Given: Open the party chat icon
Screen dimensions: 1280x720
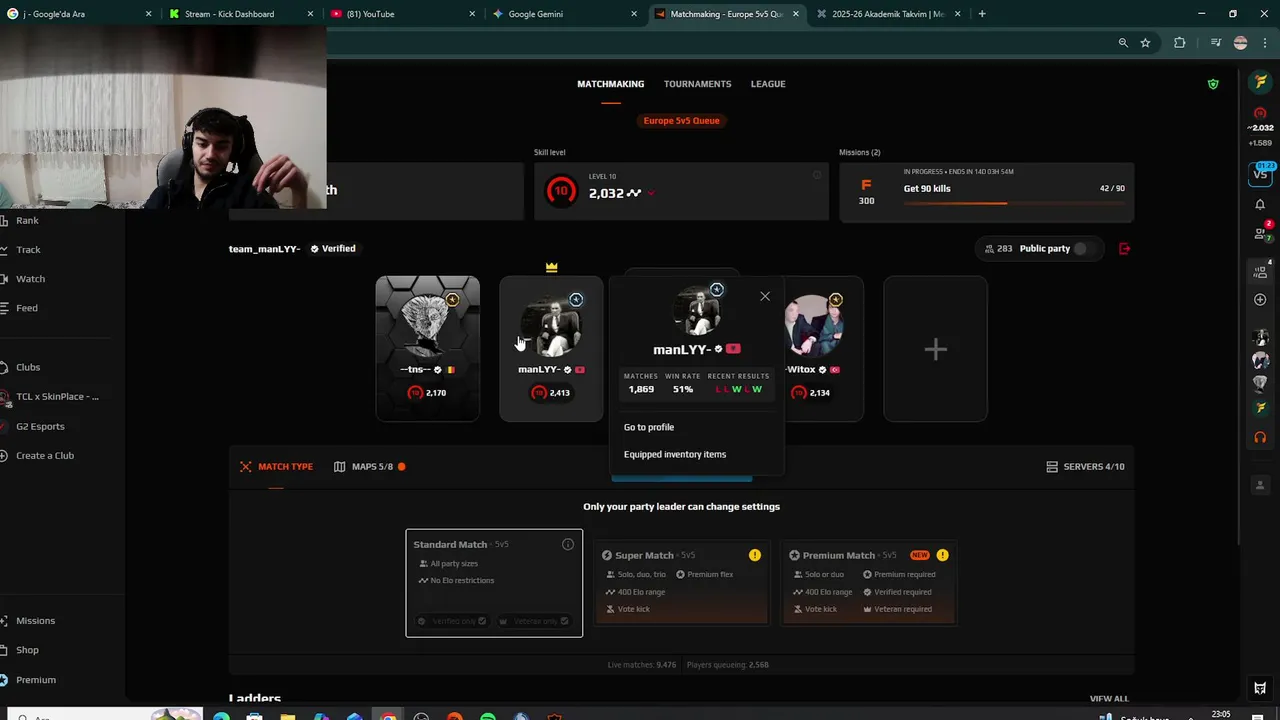Looking at the screenshot, I should 1260,271.
